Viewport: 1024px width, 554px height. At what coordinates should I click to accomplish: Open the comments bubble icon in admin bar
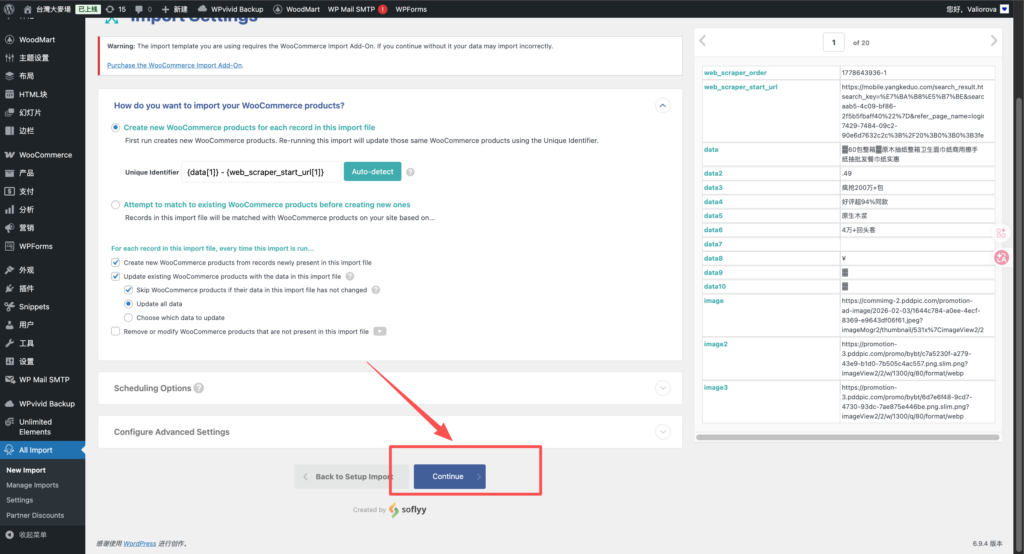point(143,9)
